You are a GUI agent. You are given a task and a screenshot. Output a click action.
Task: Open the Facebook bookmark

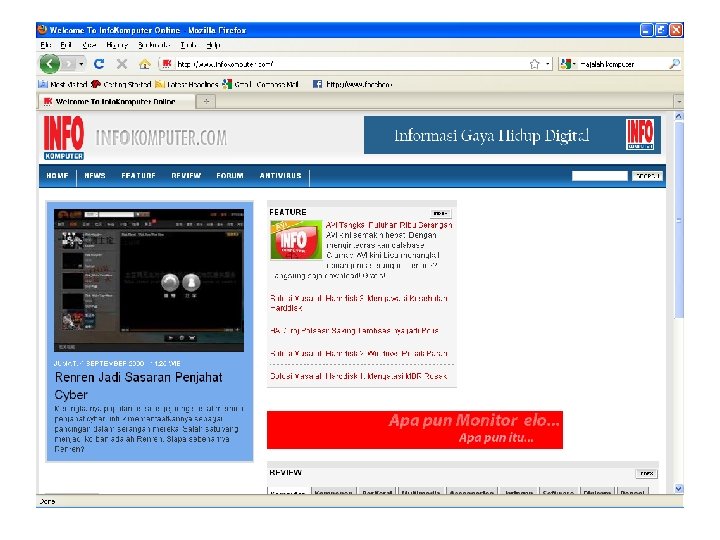(x=352, y=84)
